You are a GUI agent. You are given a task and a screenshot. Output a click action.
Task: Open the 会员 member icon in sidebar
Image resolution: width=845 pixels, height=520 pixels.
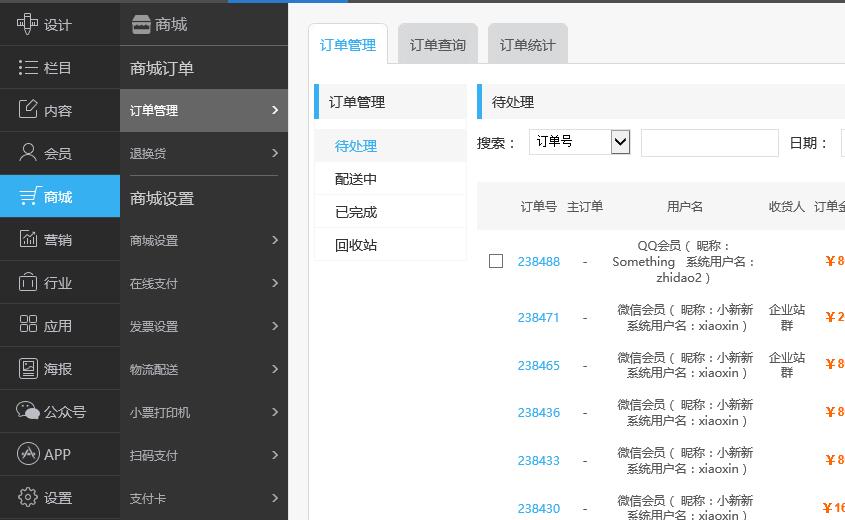(x=28, y=153)
